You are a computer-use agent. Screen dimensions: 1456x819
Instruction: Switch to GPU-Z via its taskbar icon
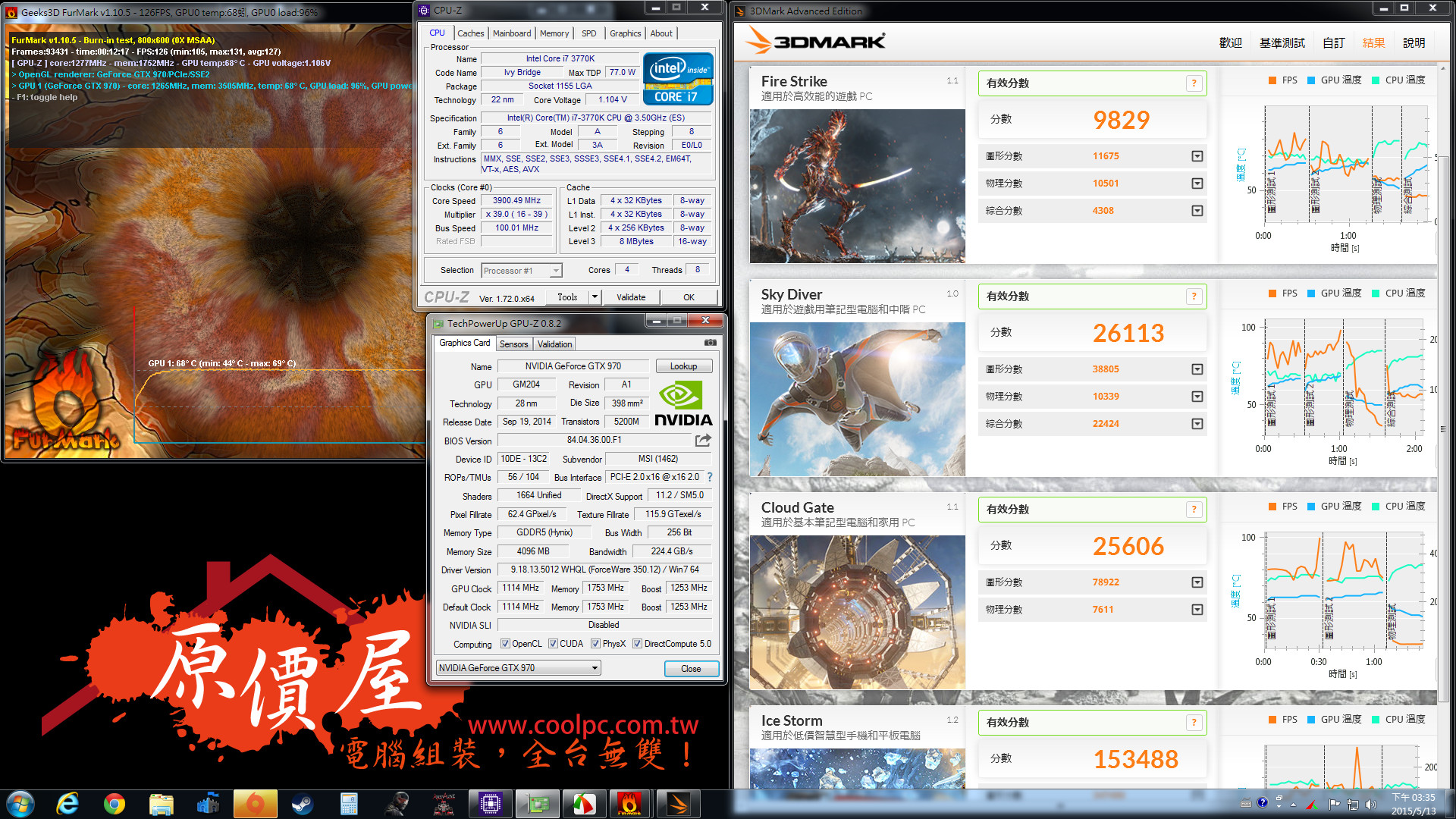(x=538, y=804)
